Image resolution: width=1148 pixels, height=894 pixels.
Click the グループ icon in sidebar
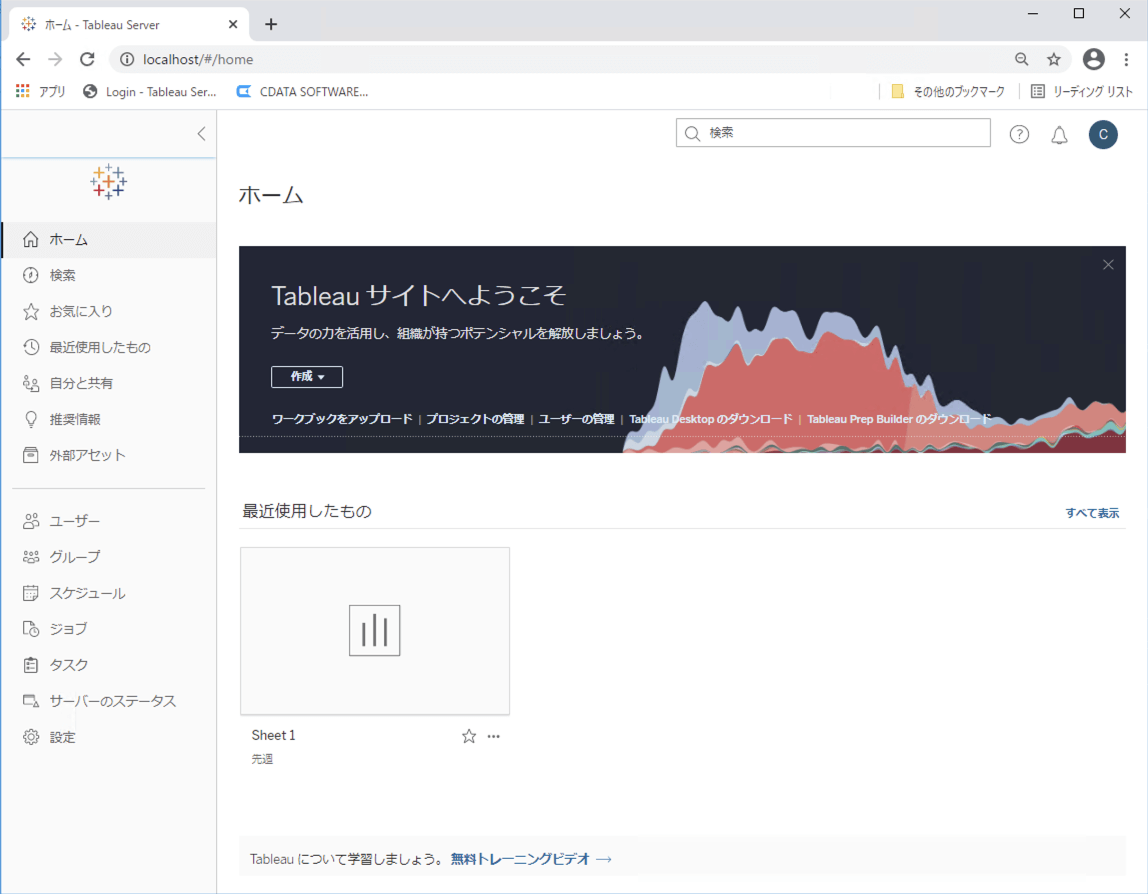pos(31,556)
